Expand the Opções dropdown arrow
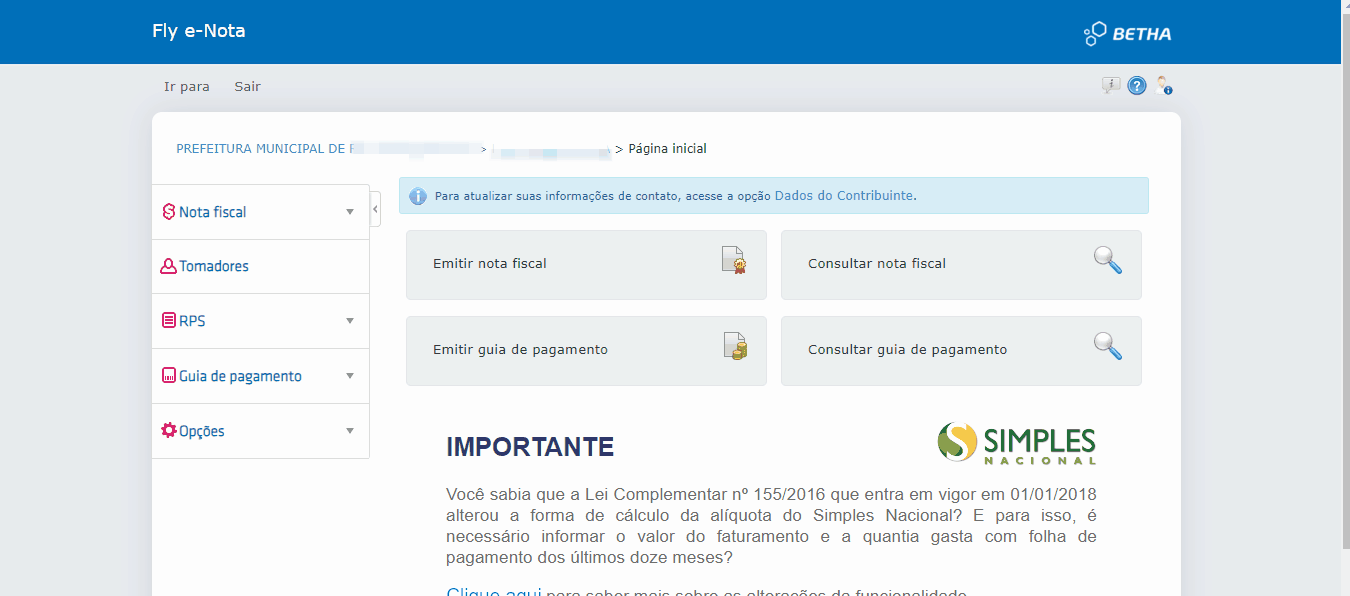The image size is (1350, 596). tap(349, 430)
